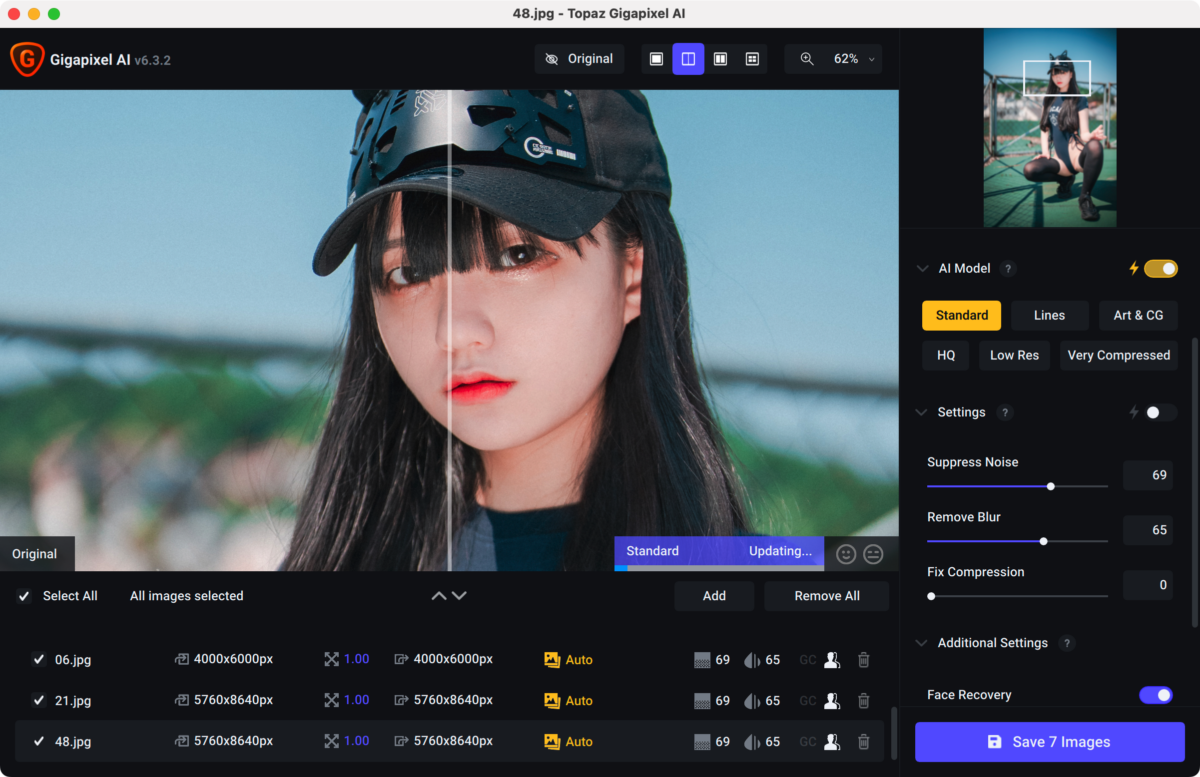This screenshot has height=777, width=1200.
Task: Click the GC indicator for 48.jpg
Action: click(808, 742)
